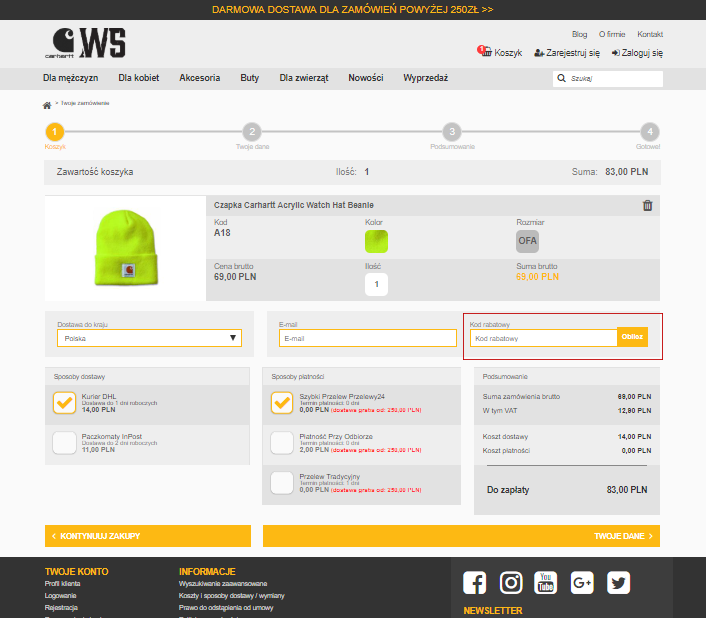Image resolution: width=706 pixels, height=618 pixels.
Task: Click the Oblicz discount button
Action: coord(632,338)
